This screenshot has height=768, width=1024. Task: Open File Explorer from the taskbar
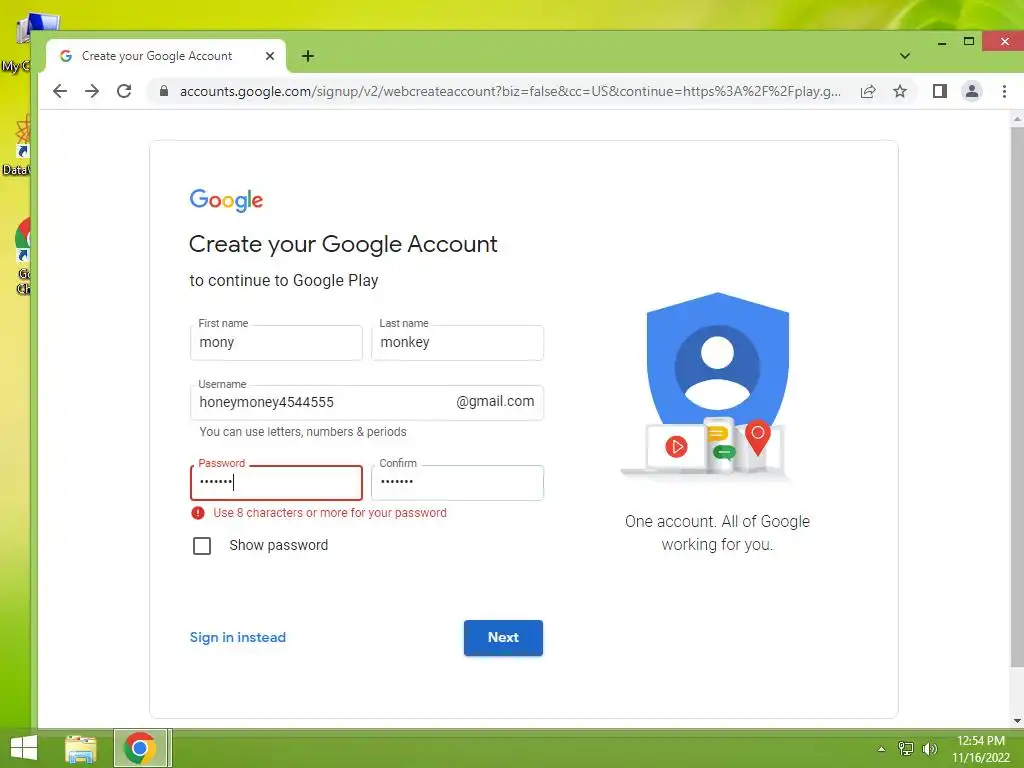(x=81, y=748)
